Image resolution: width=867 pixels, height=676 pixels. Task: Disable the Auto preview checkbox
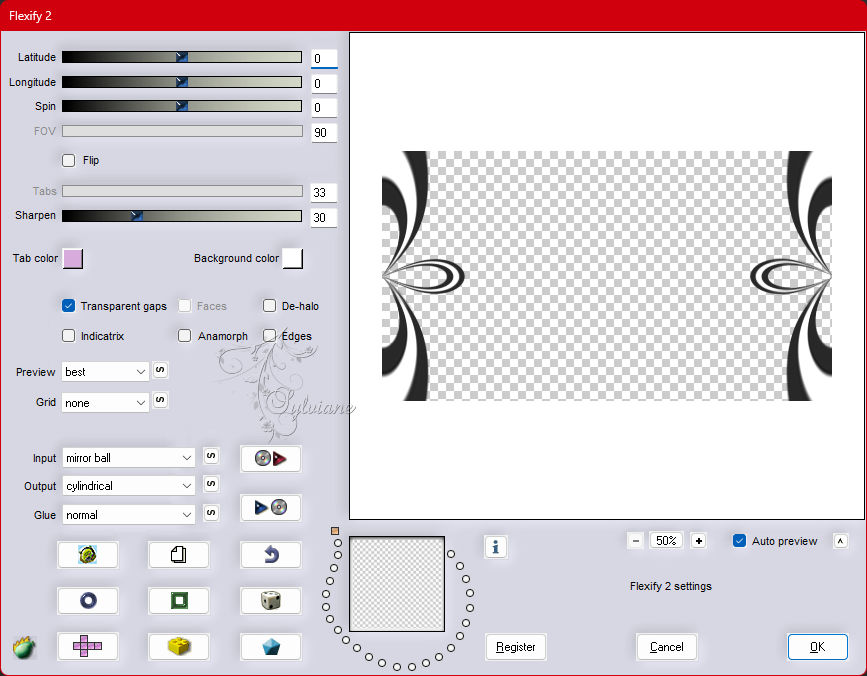pos(739,541)
